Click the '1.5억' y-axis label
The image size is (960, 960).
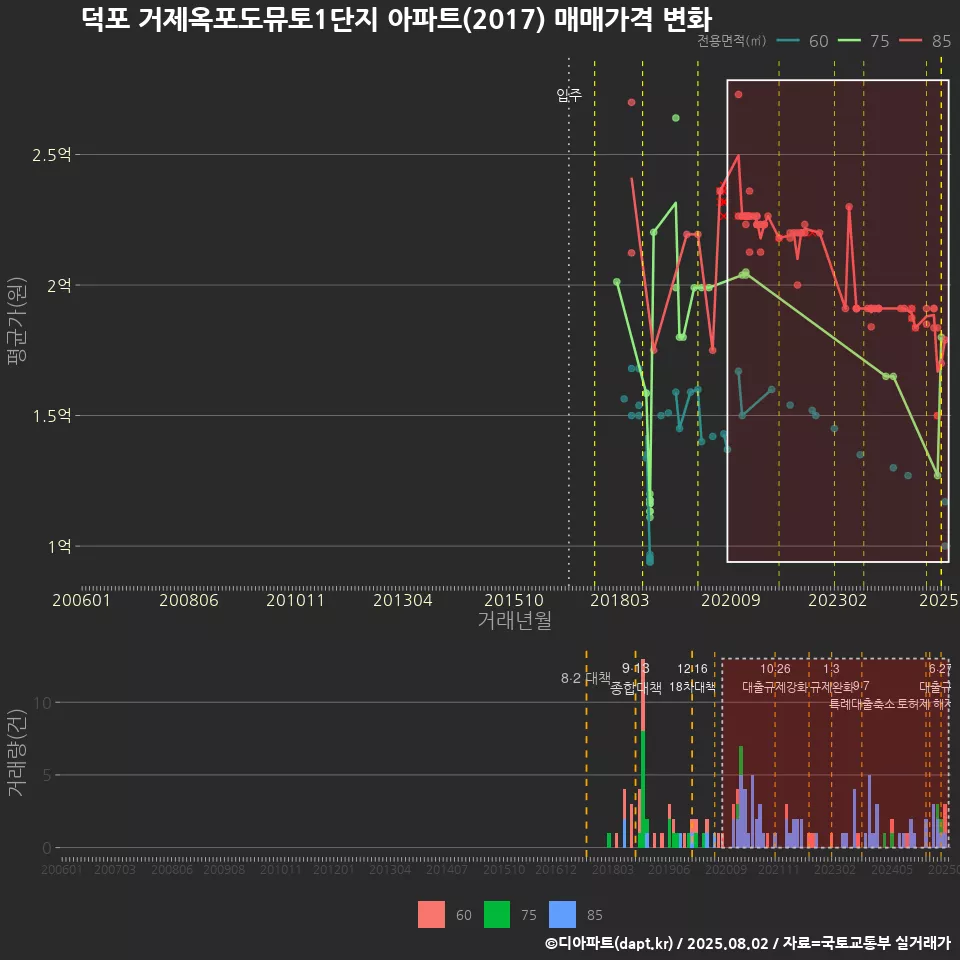click(x=52, y=416)
